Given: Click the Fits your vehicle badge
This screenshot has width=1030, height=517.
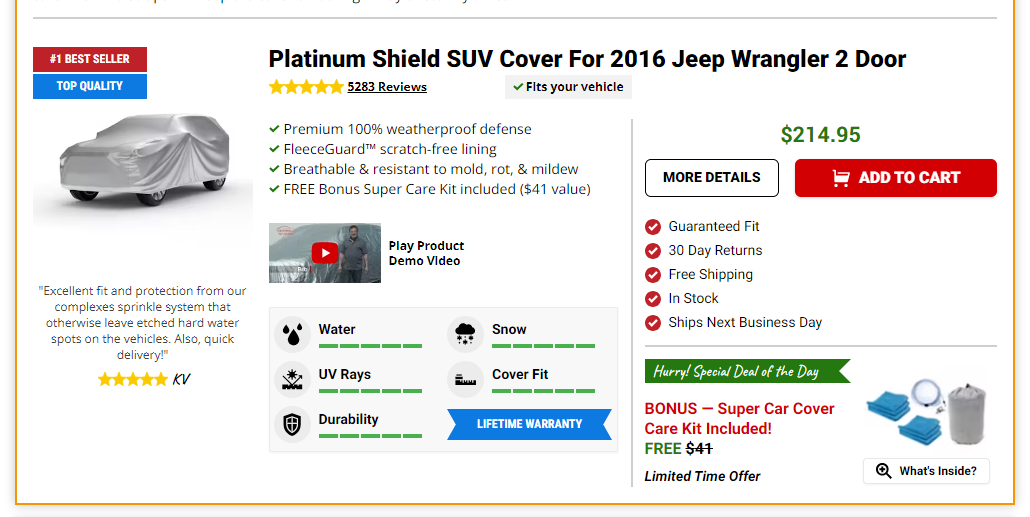Looking at the screenshot, I should tap(568, 87).
